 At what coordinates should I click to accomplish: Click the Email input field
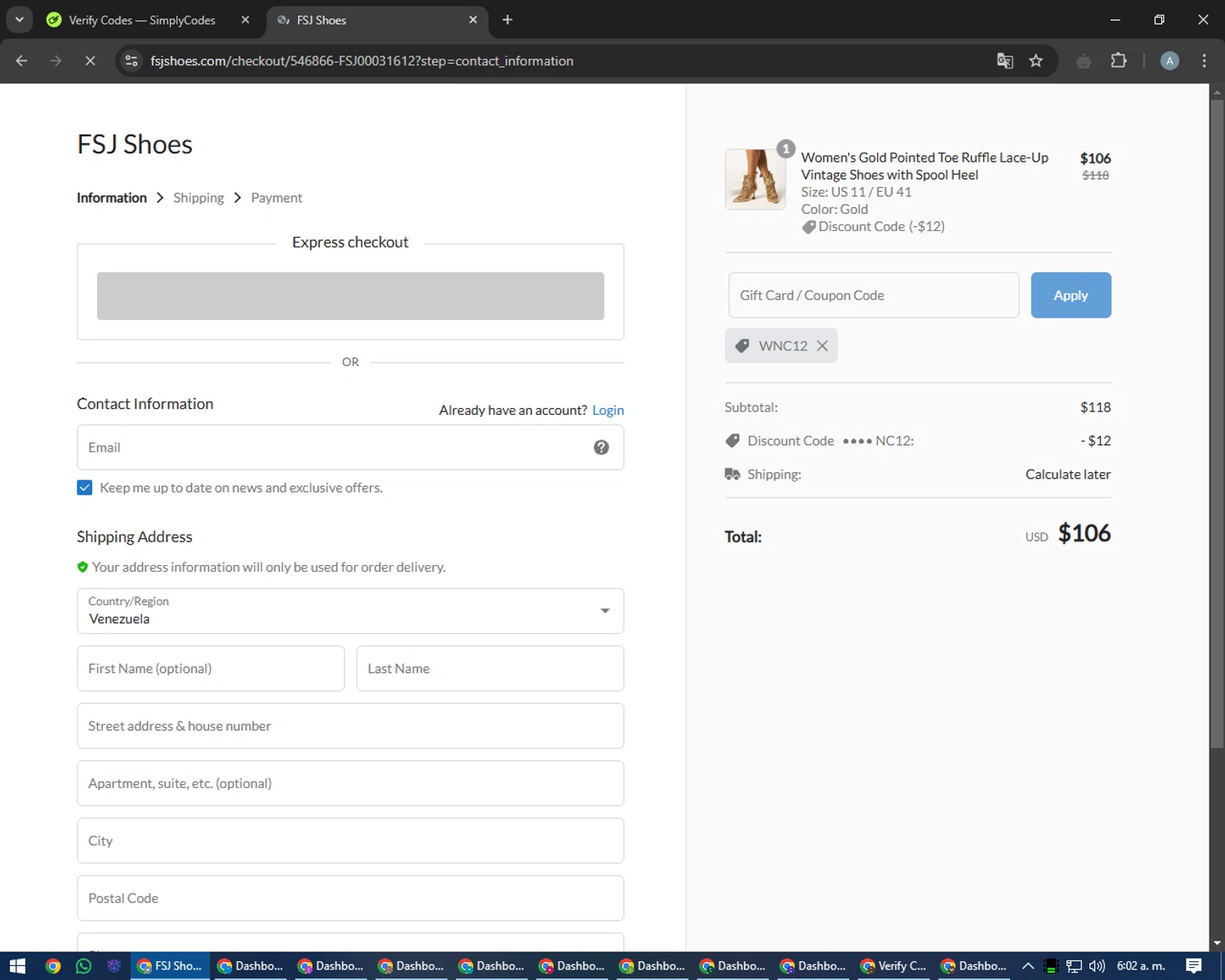[x=350, y=448]
